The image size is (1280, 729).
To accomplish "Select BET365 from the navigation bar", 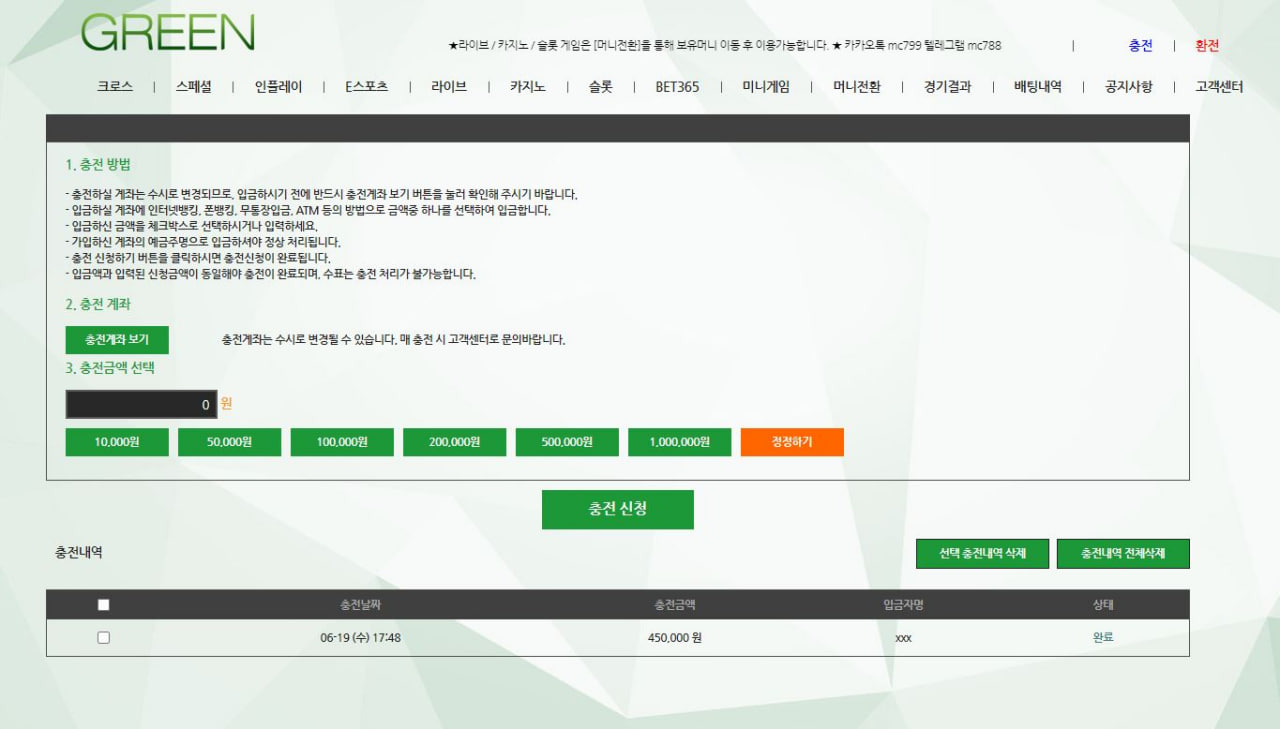I will [677, 87].
